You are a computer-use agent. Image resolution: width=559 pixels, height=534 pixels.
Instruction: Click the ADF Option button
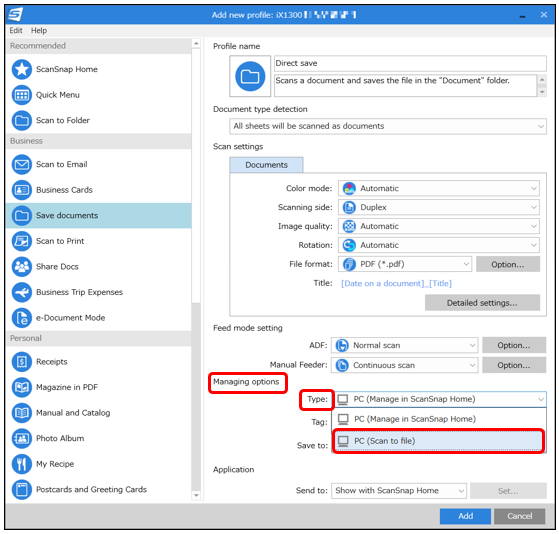pos(514,345)
